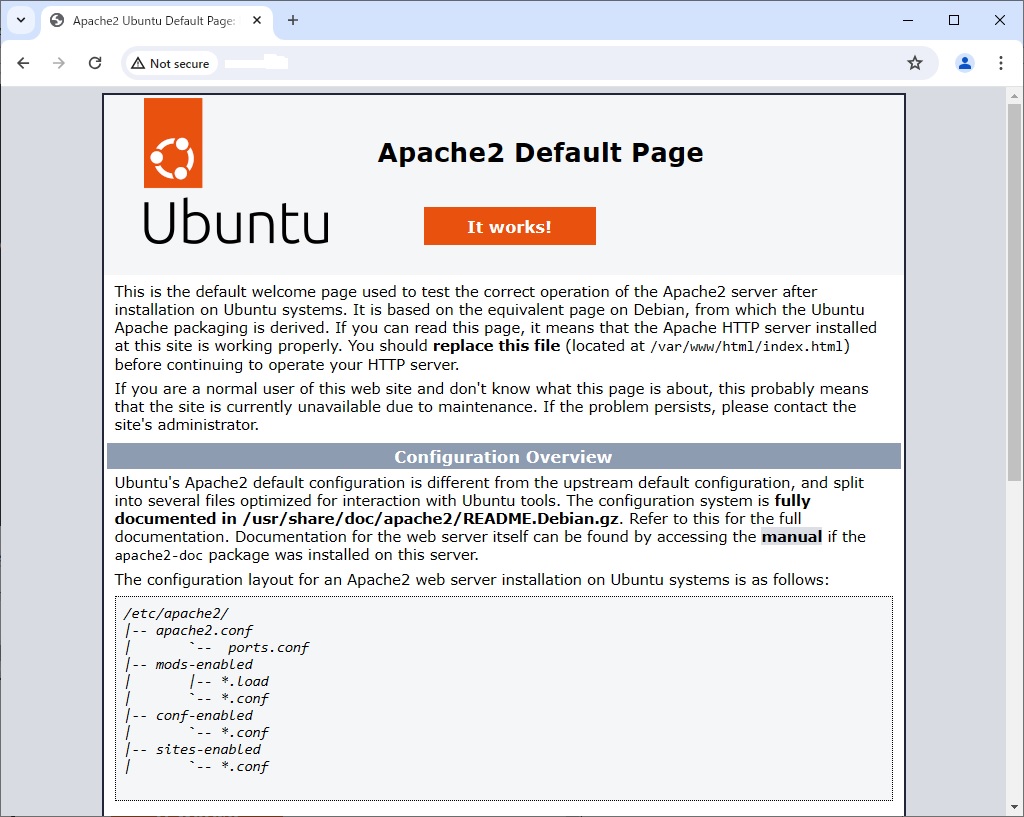The image size is (1024, 817).
Task: Open the Chrome profile avatar
Action: pos(963,62)
